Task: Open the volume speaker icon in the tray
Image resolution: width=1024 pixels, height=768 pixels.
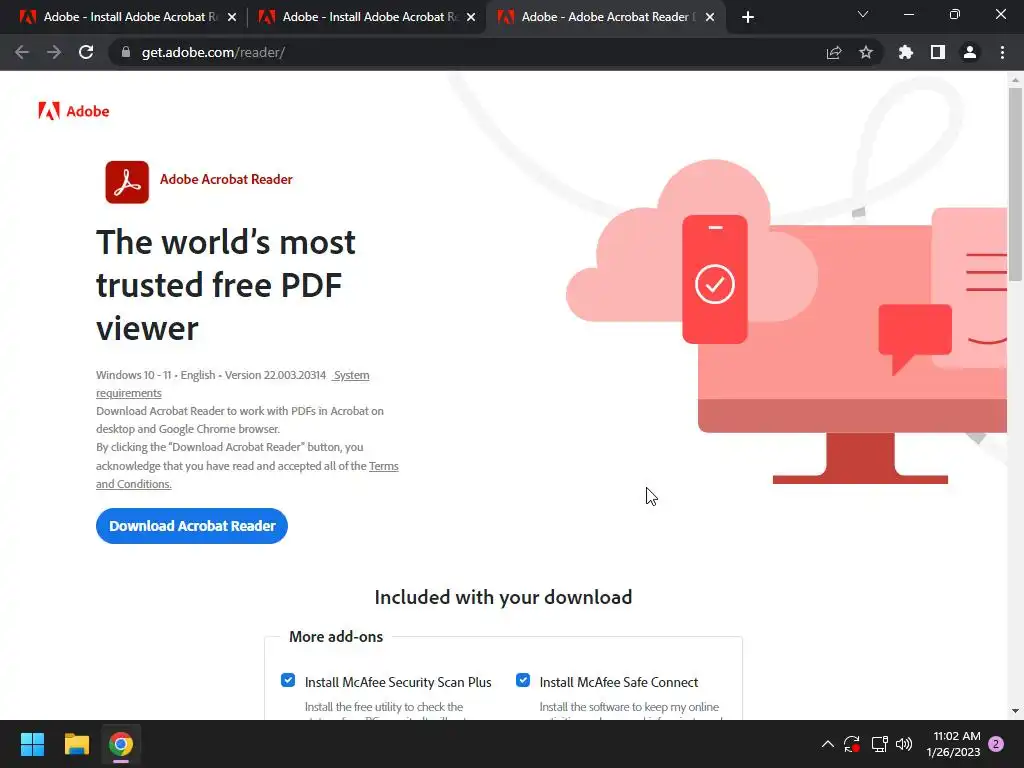Action: pyautogui.click(x=904, y=744)
